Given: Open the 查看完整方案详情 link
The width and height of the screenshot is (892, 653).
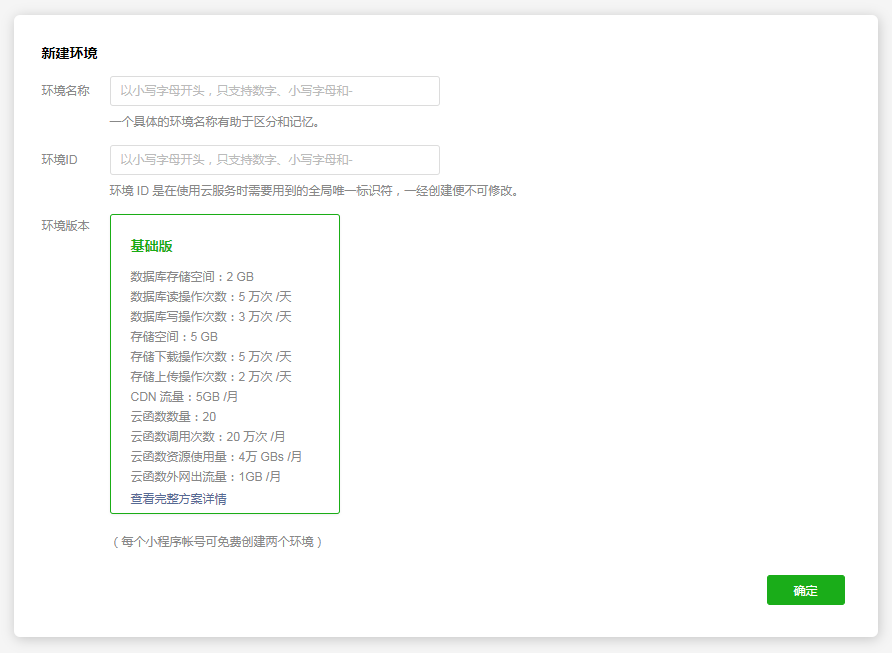Looking at the screenshot, I should [178, 498].
